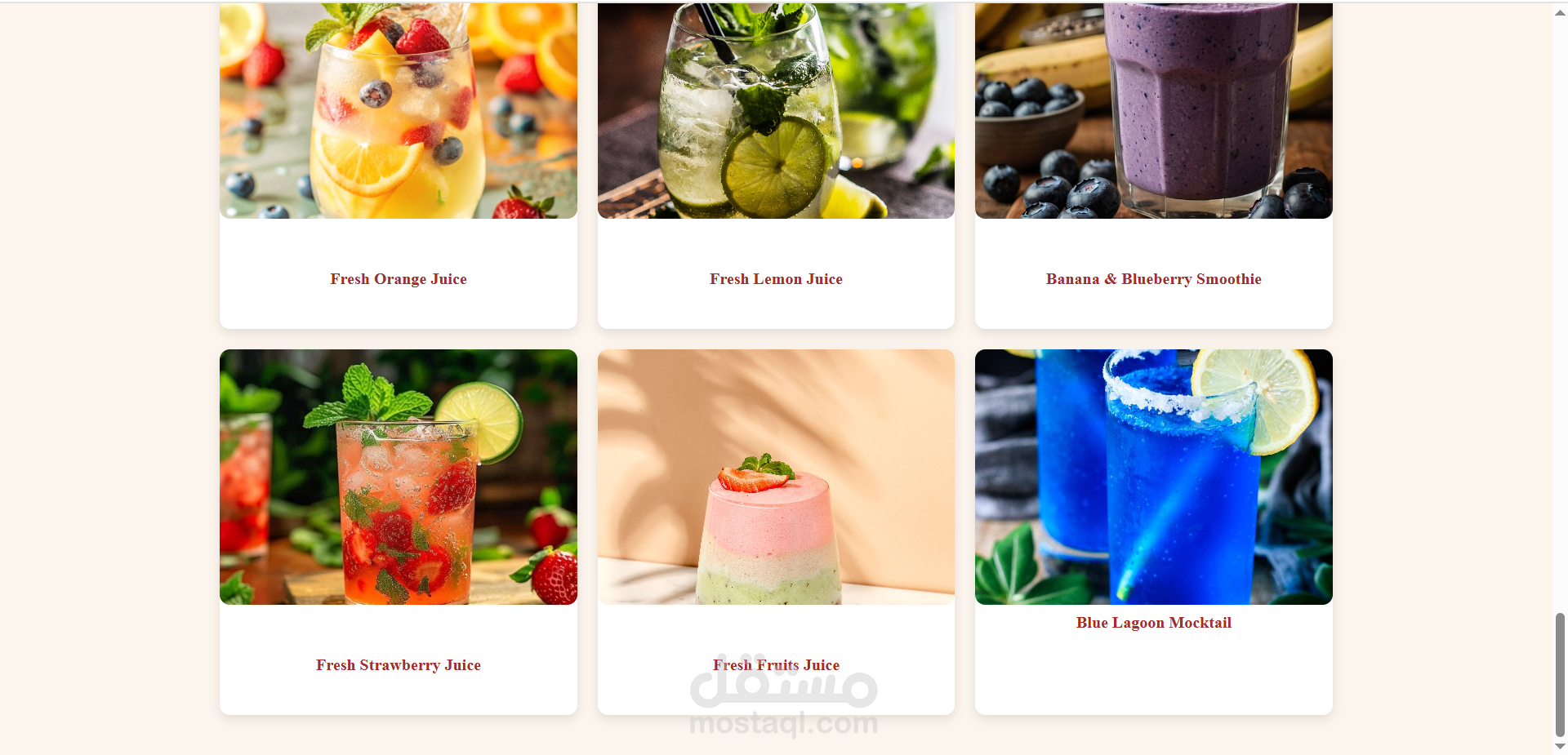Click the vertical scrollbar thumb
This screenshot has height=755, width=1568.
click(1560, 674)
